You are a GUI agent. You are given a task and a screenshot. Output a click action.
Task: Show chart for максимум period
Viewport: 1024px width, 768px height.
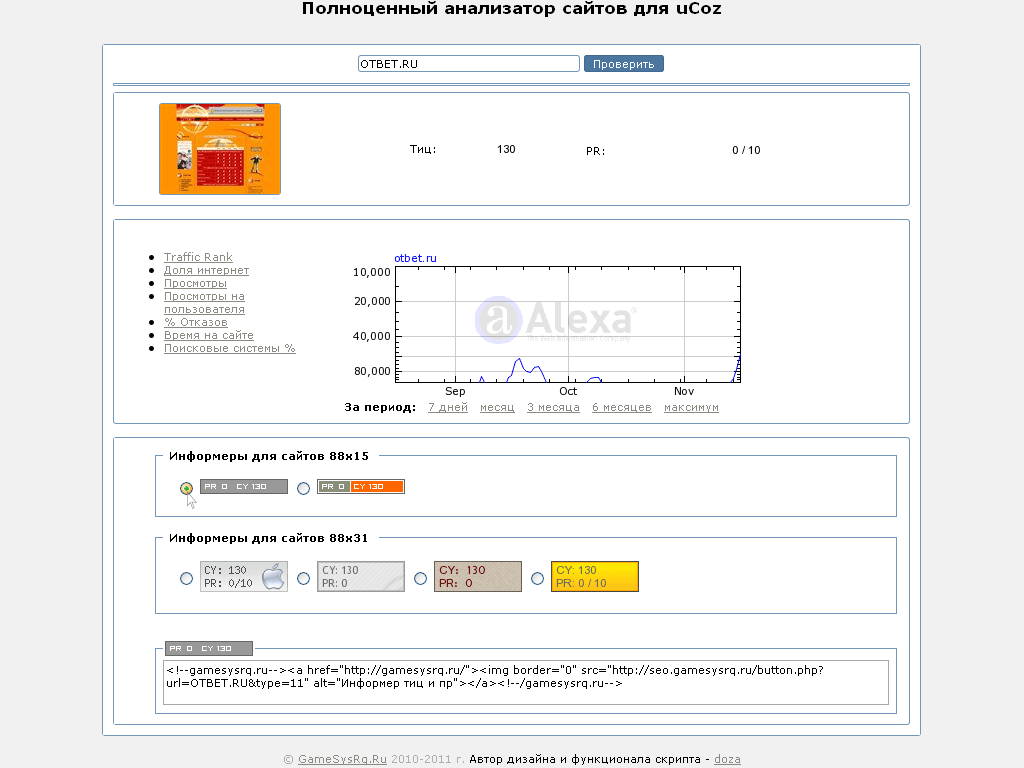691,408
